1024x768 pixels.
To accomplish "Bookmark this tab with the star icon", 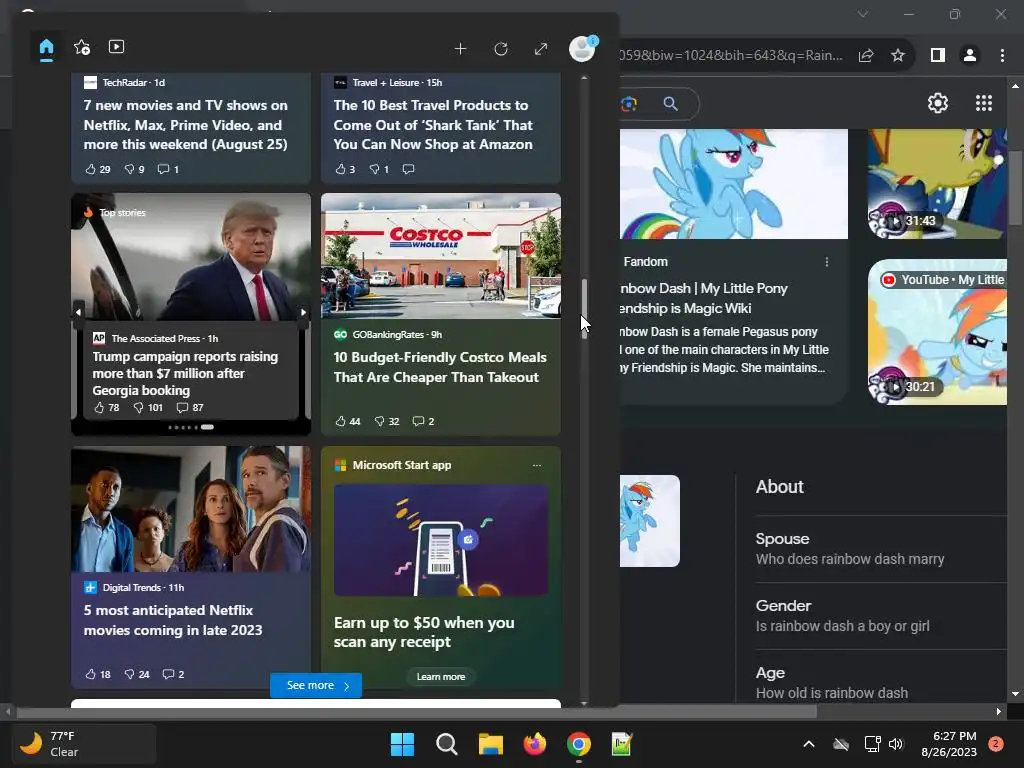I will coord(898,56).
